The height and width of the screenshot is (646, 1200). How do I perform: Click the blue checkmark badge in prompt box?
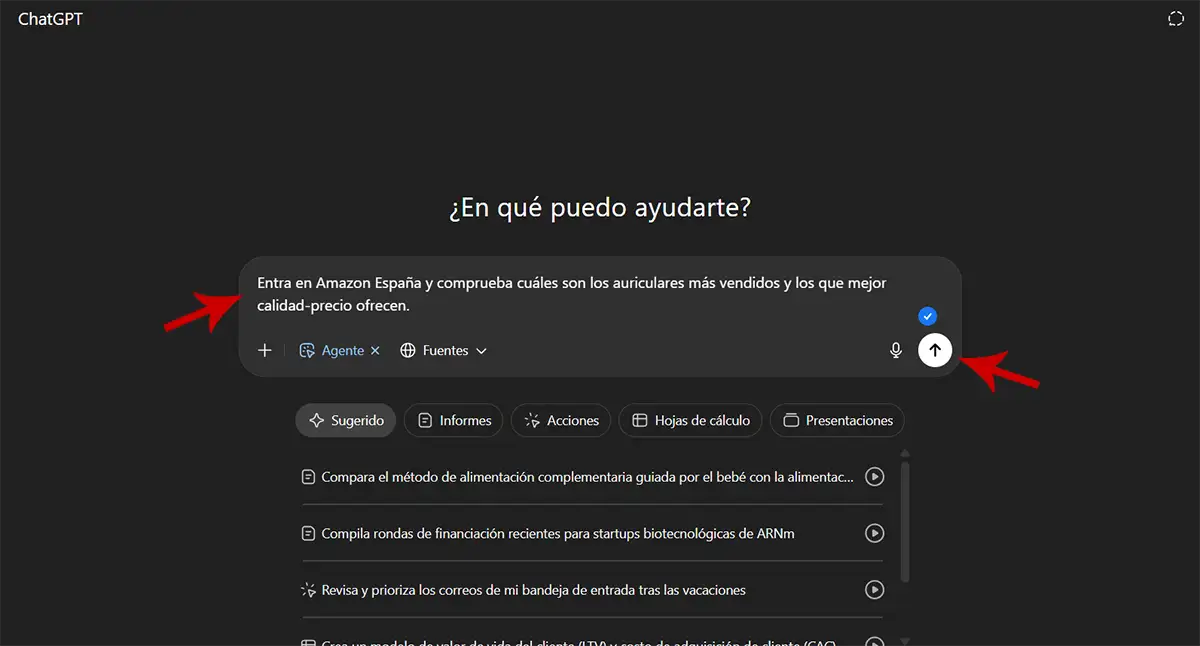coord(927,316)
